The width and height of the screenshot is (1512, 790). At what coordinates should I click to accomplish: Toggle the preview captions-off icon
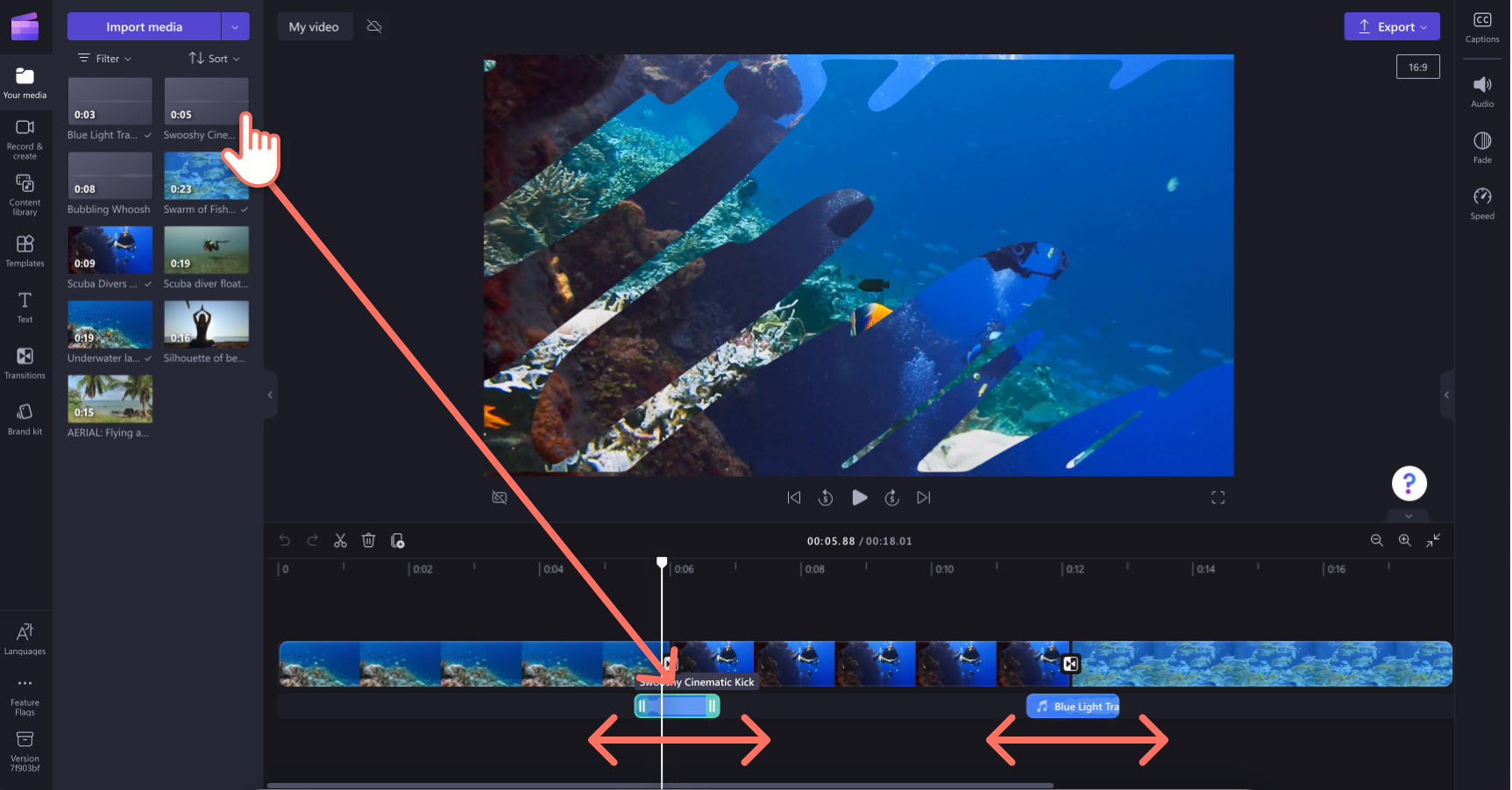click(x=500, y=497)
